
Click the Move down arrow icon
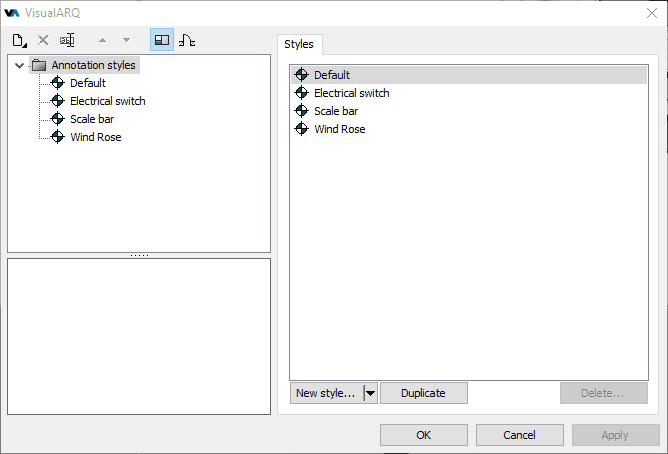(x=126, y=40)
